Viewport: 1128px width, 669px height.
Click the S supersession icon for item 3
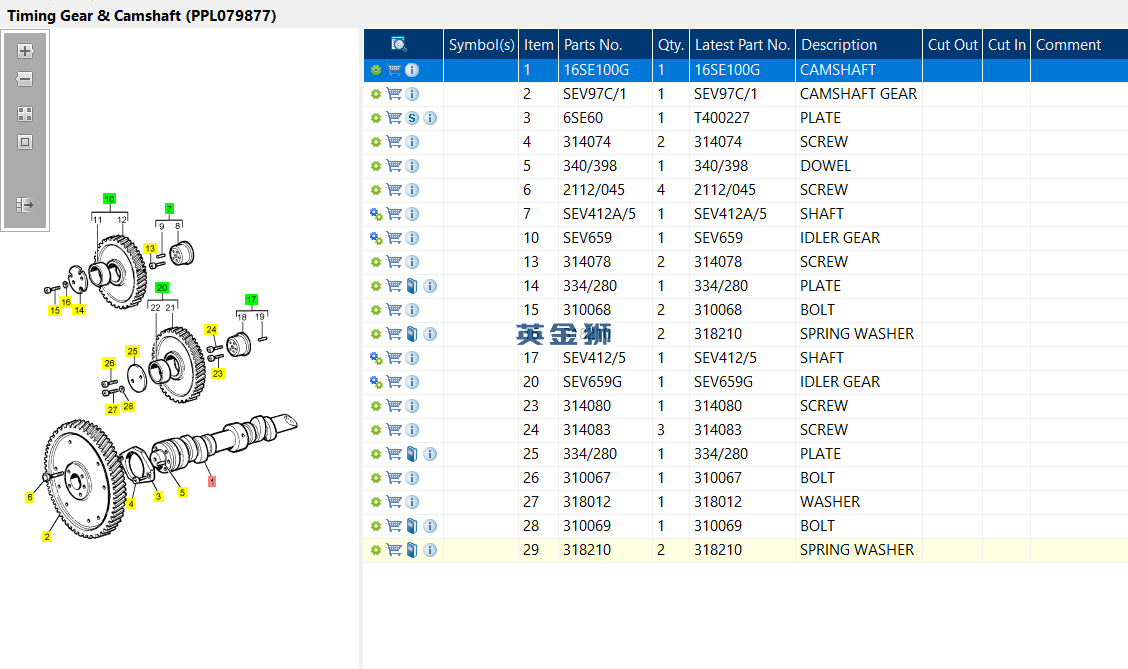pyautogui.click(x=412, y=118)
